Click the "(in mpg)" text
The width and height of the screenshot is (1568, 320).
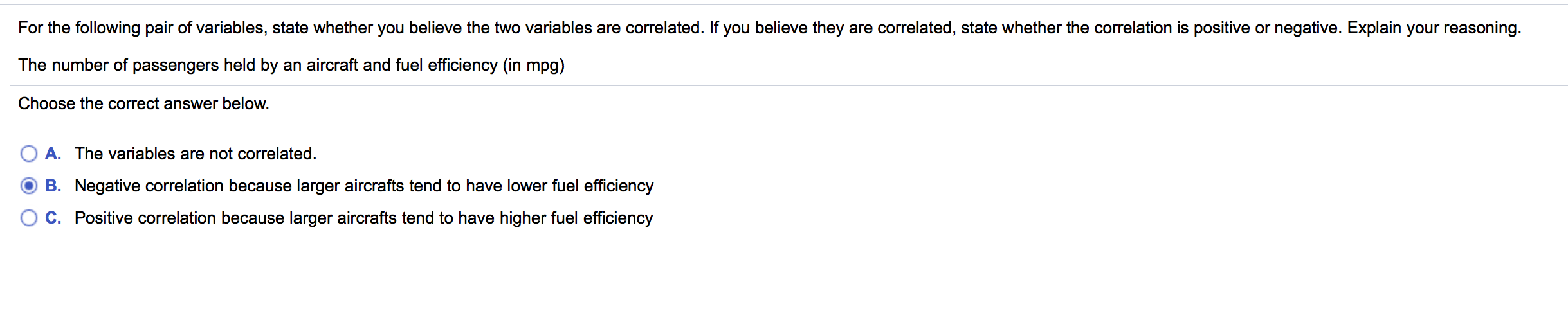534,66
